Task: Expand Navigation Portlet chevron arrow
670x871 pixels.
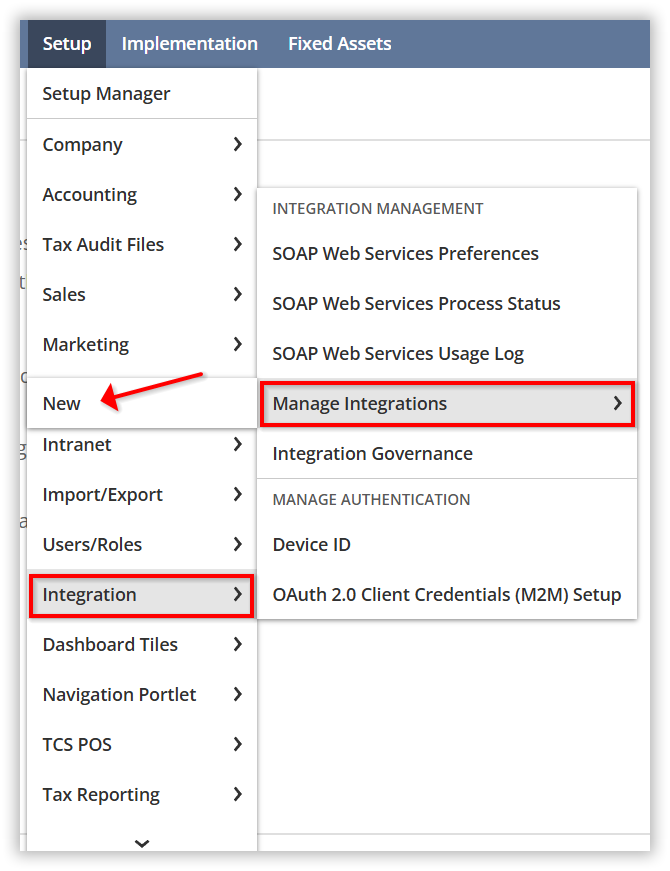Action: (x=238, y=694)
